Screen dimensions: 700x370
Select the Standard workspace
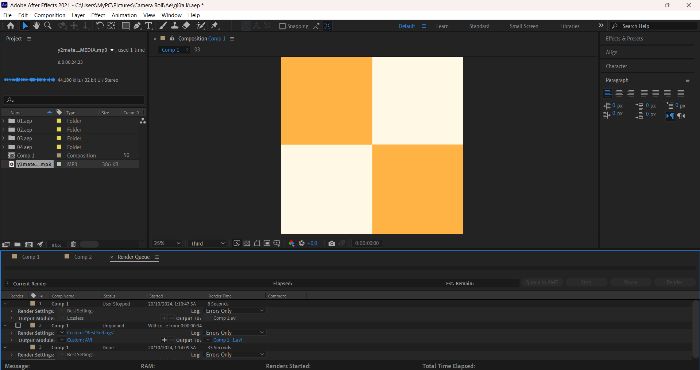click(479, 26)
